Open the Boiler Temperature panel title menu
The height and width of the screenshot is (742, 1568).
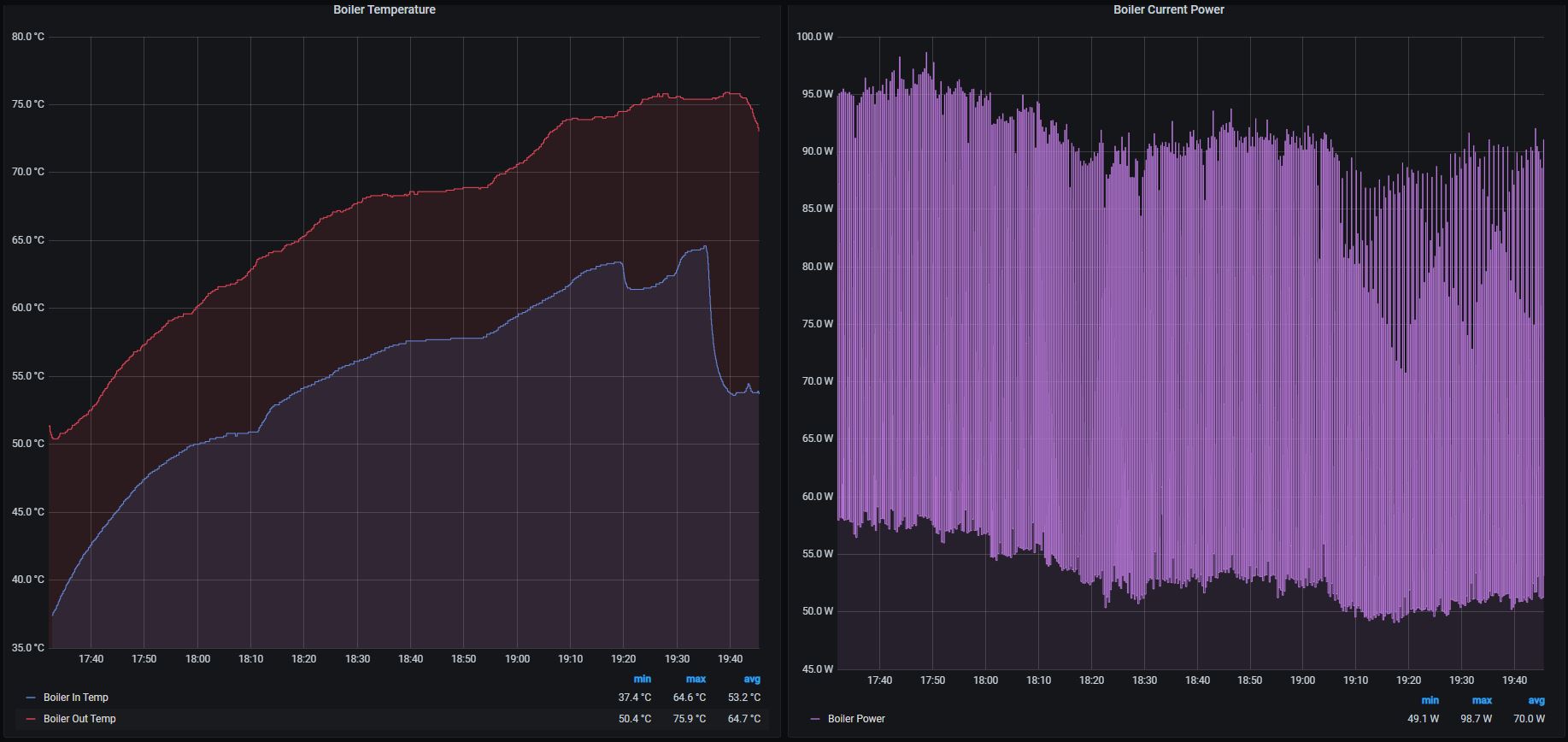(x=384, y=9)
